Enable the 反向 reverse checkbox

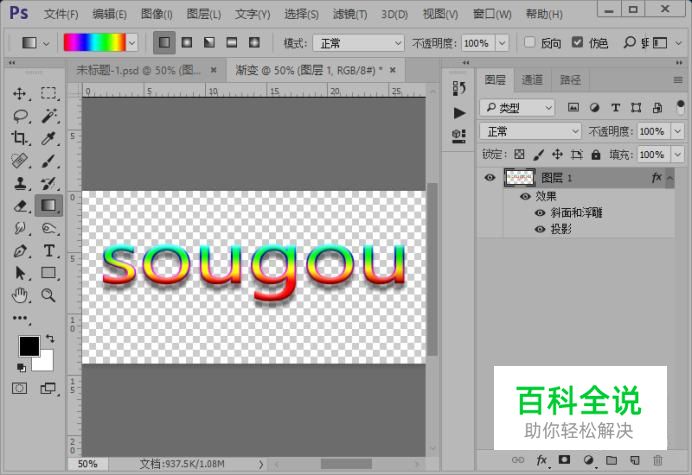[x=530, y=42]
